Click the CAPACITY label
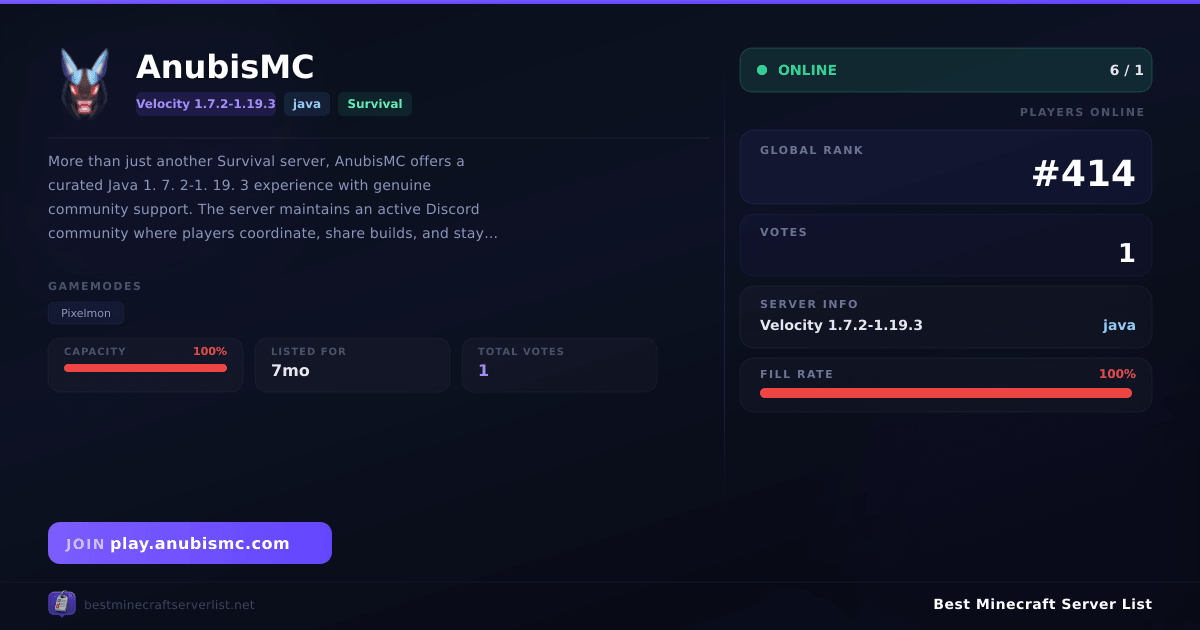 tap(95, 351)
